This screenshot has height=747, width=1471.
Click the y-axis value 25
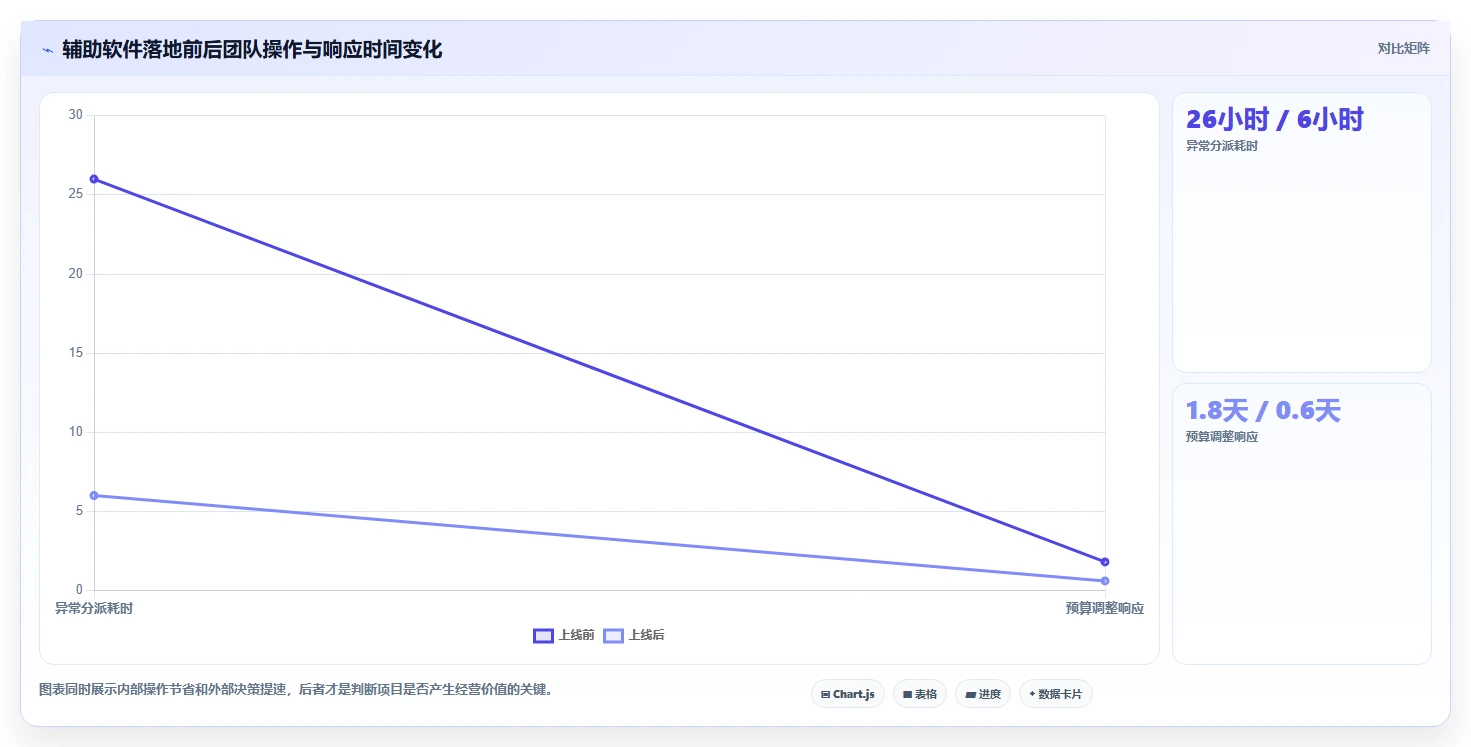click(x=76, y=194)
